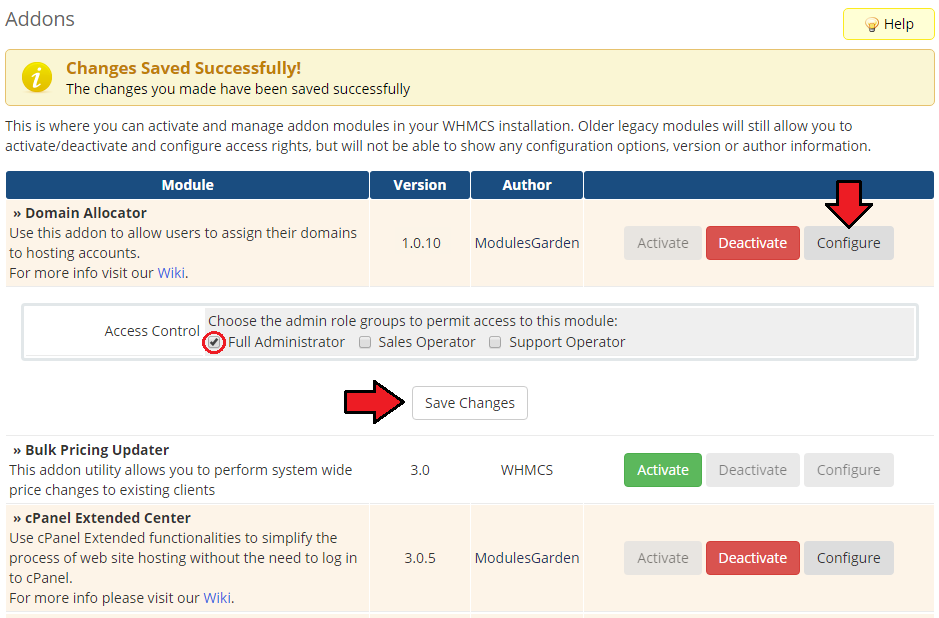Click the Access Control label
The height and width of the screenshot is (618, 939).
pyautogui.click(x=152, y=331)
